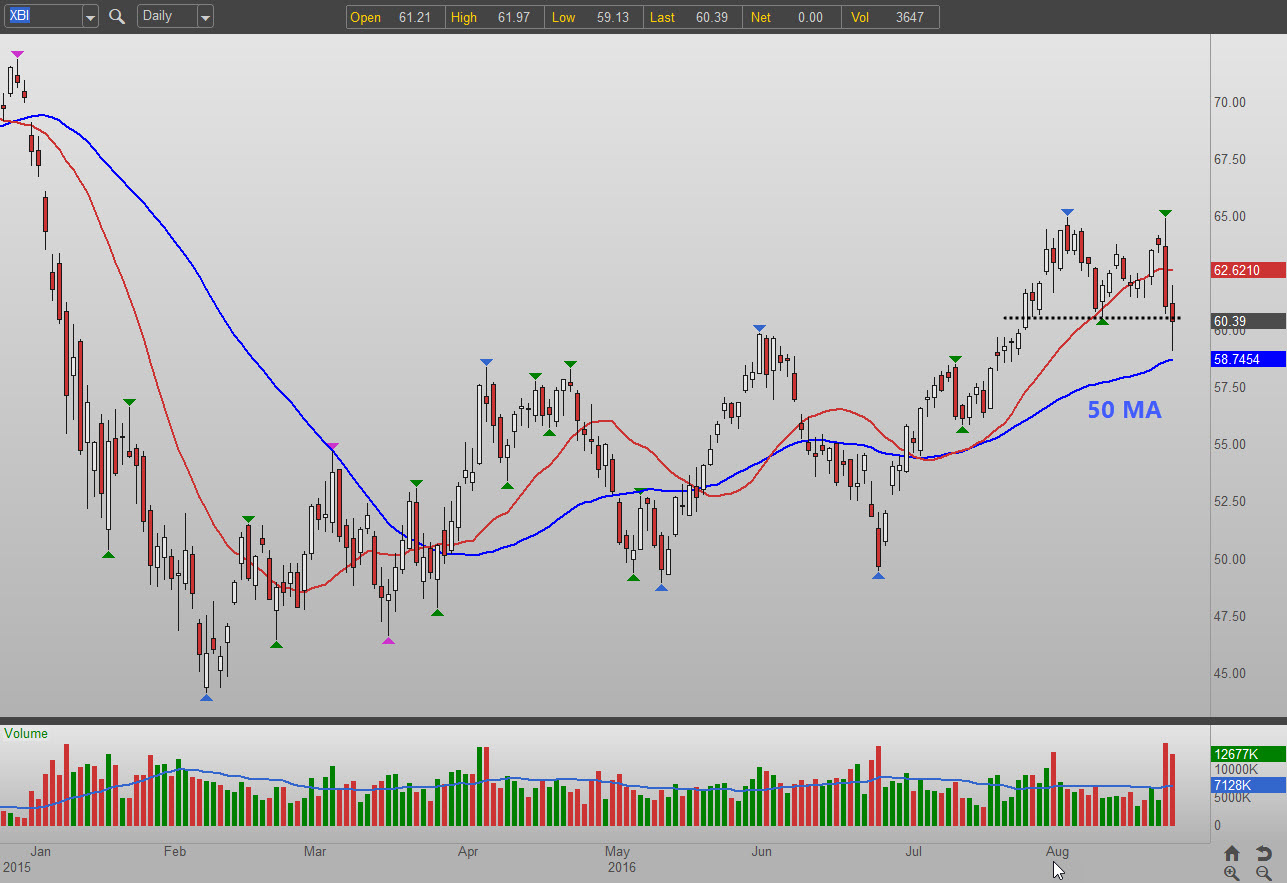Image resolution: width=1287 pixels, height=883 pixels.
Task: Click the green triangle above late-August high
Action: pos(1165,213)
